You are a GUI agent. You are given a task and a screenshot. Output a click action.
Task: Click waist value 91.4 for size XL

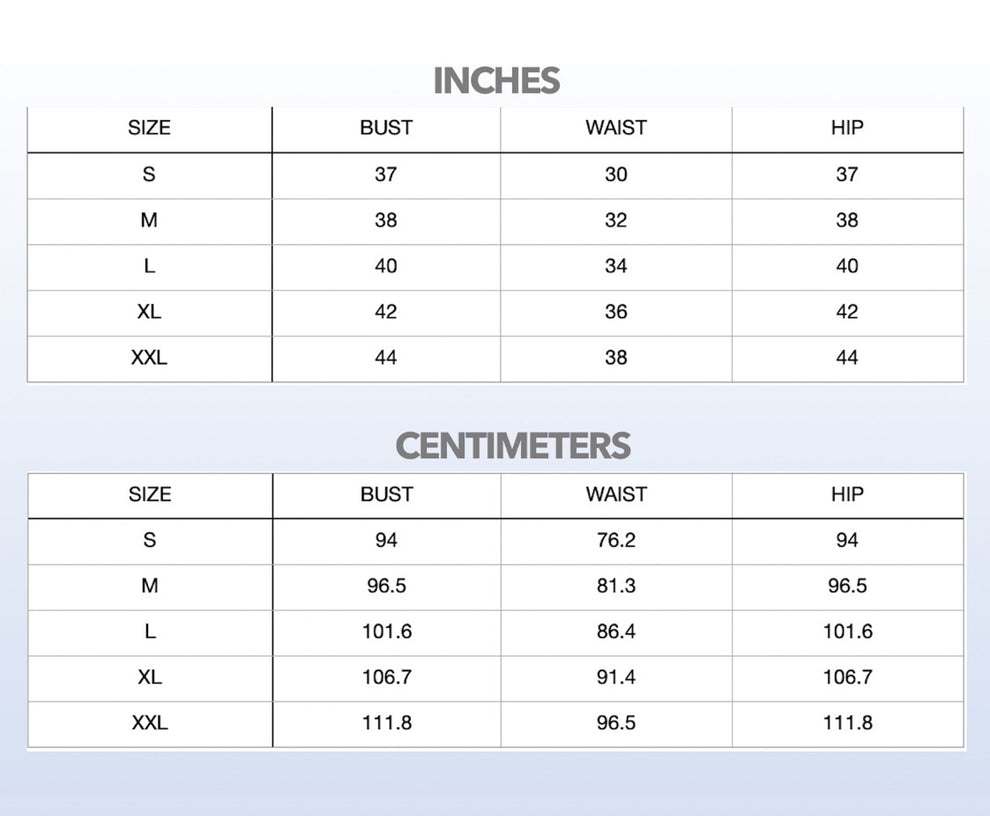point(616,678)
